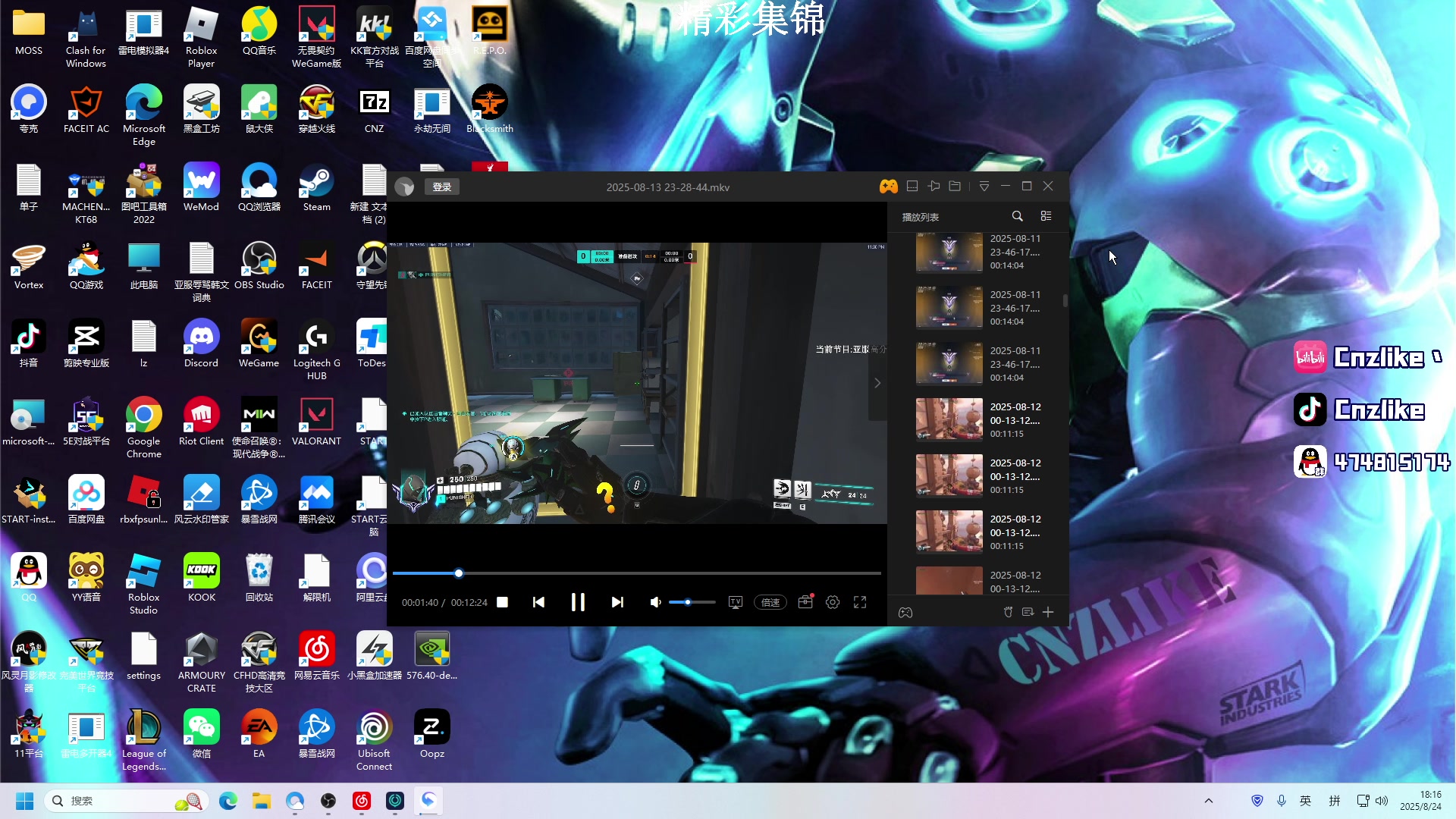Open Google Chrome desktop icon

coord(143,428)
